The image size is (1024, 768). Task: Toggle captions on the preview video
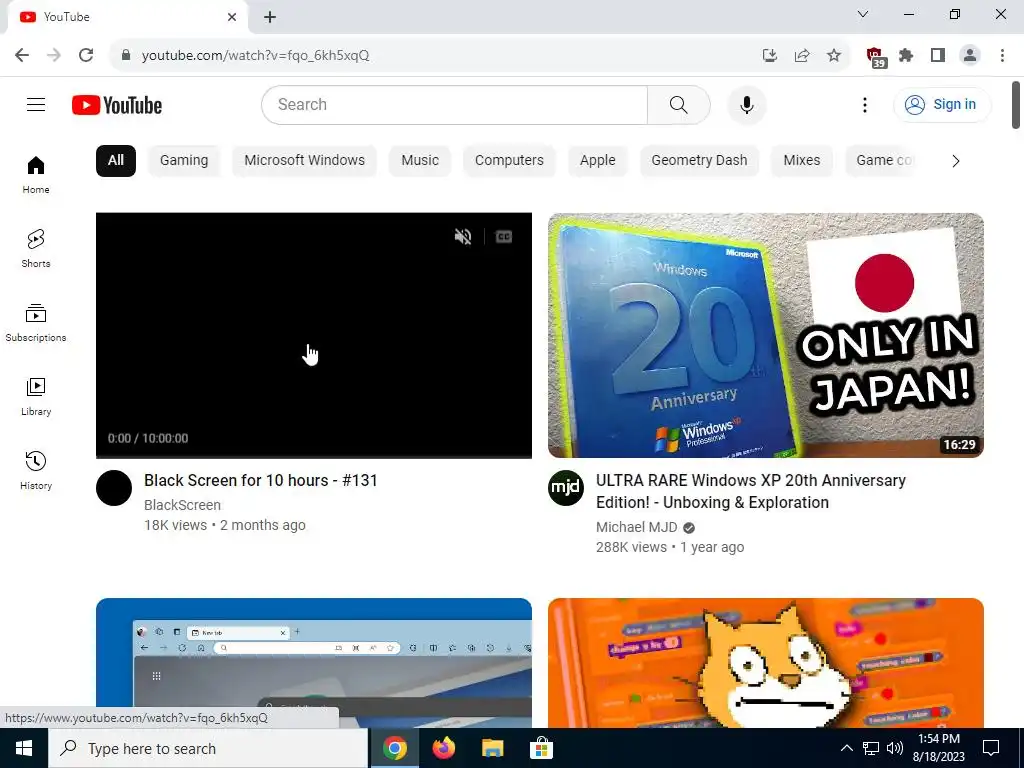tap(504, 236)
